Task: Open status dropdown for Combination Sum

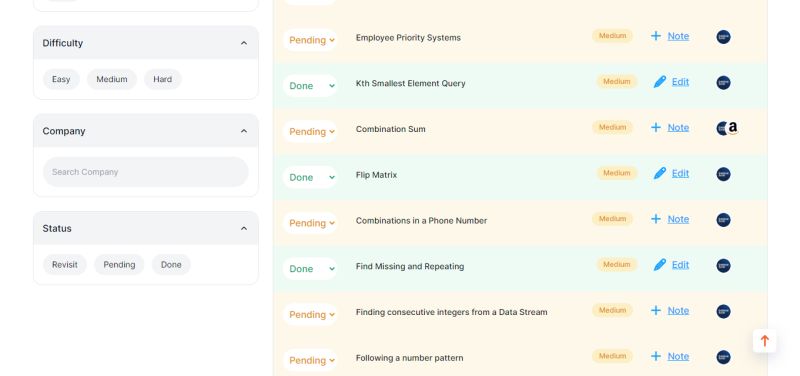Action: point(310,132)
